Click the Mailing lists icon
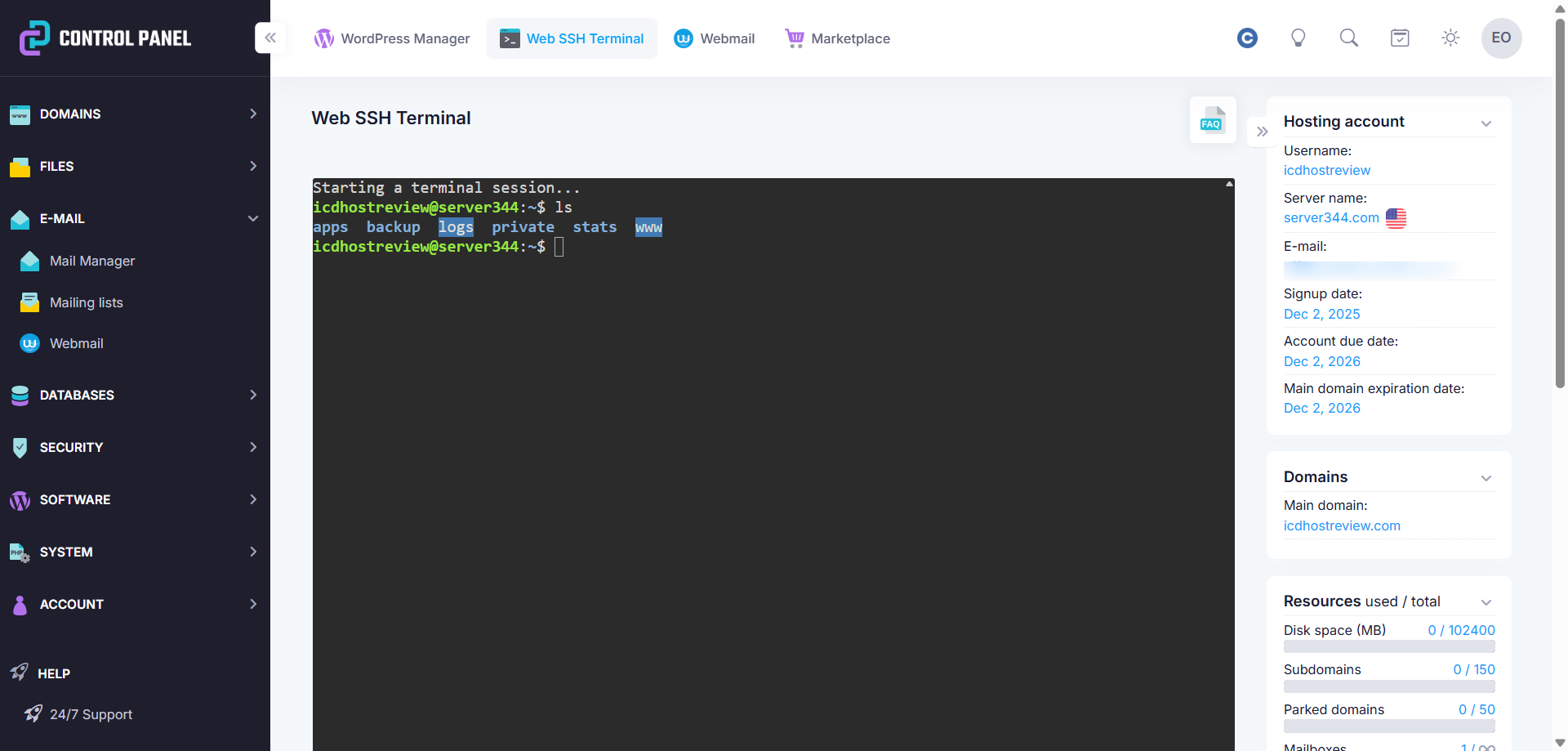This screenshot has width=1568, height=751. pyautogui.click(x=29, y=302)
